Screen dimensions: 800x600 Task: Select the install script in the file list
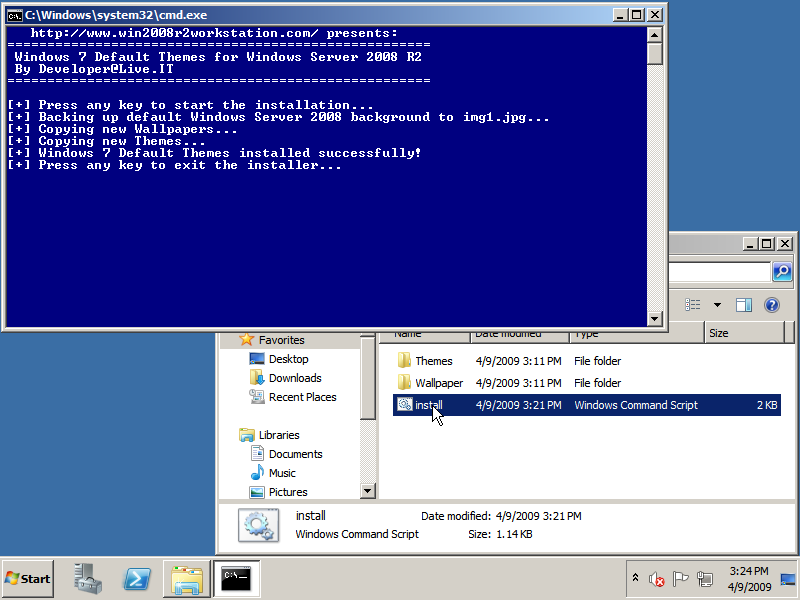coord(587,405)
